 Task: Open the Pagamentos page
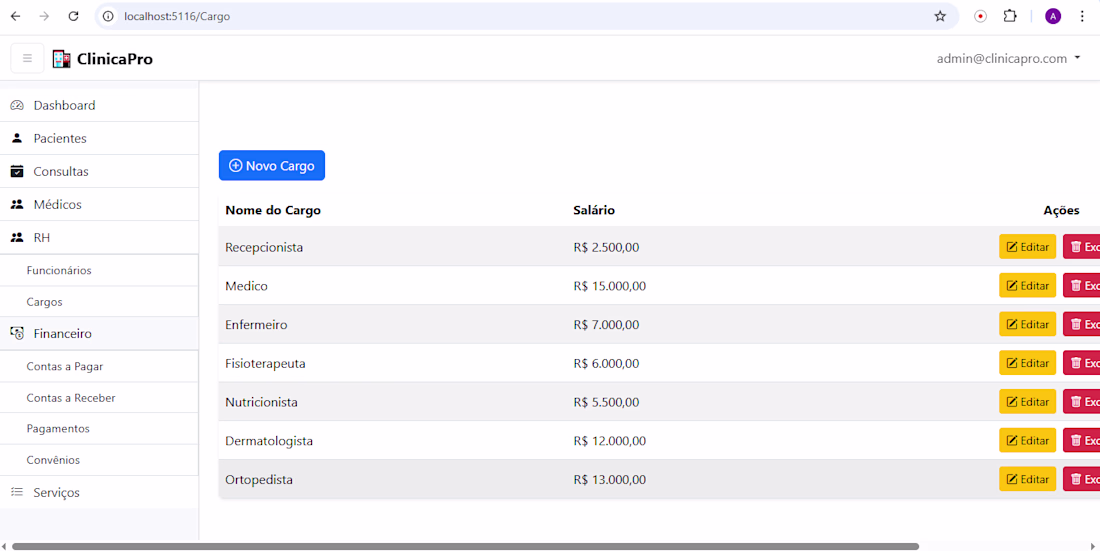click(x=99, y=428)
